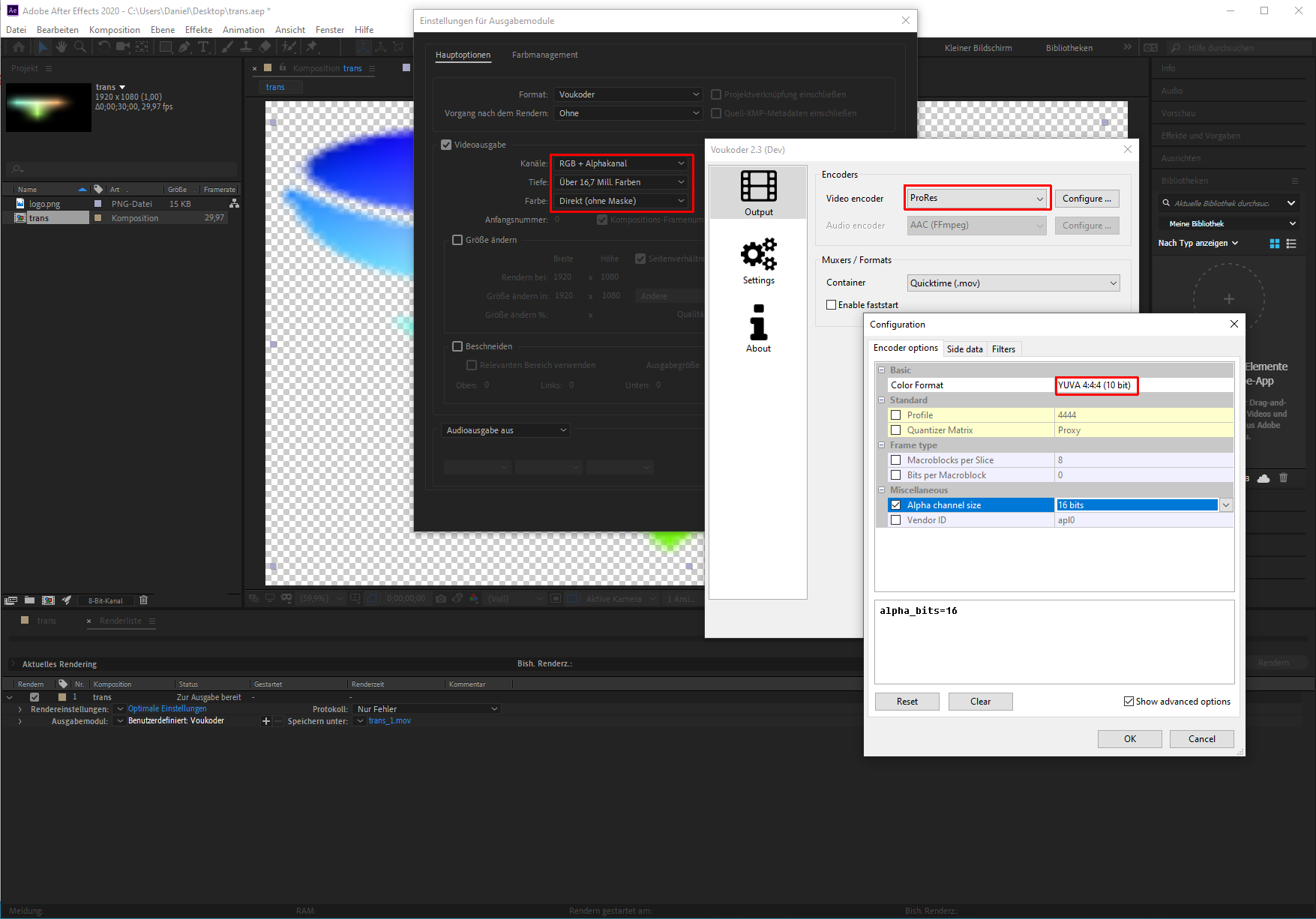Image resolution: width=1316 pixels, height=919 pixels.
Task: Open the Farbmanagement tab
Action: click(x=544, y=55)
